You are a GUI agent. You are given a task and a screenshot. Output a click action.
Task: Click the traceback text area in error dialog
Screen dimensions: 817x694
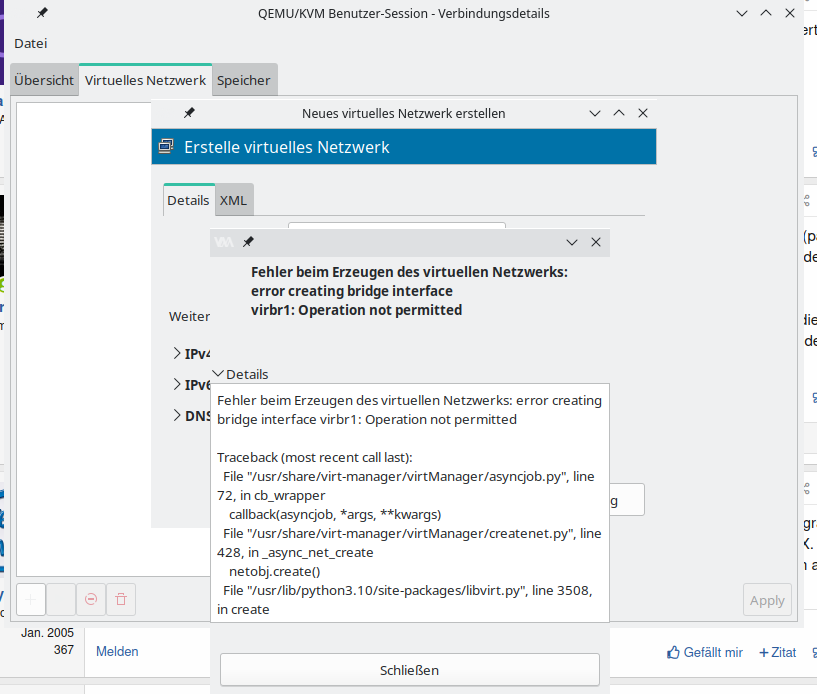[x=410, y=503]
